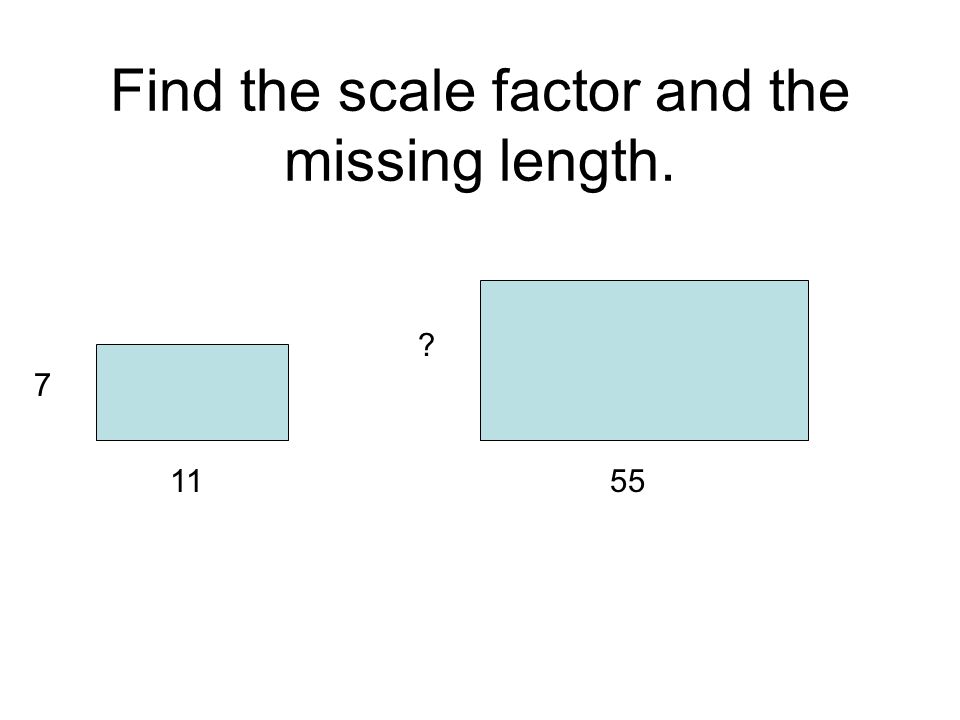Select the word "missing" in the heading

point(384,163)
